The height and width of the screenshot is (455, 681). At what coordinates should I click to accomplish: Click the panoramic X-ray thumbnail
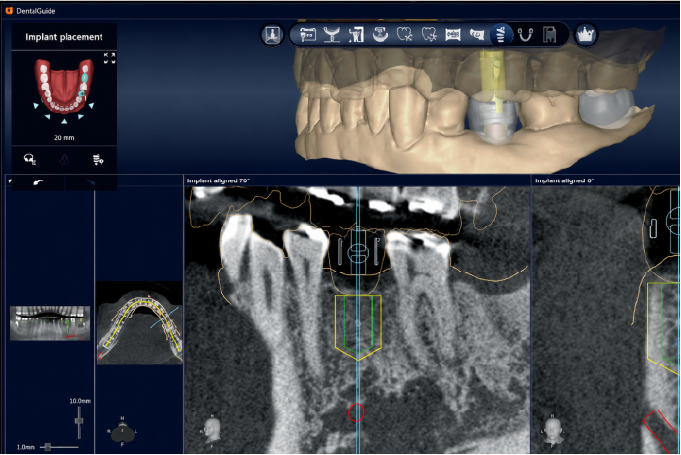(50, 323)
